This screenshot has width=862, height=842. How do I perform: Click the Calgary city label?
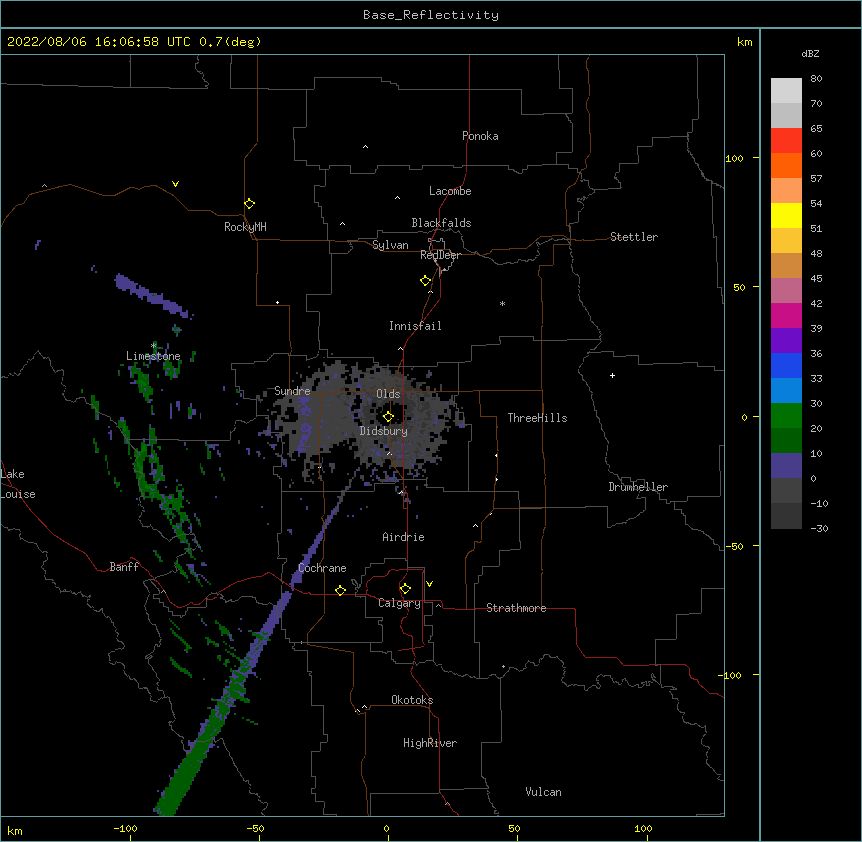(399, 603)
